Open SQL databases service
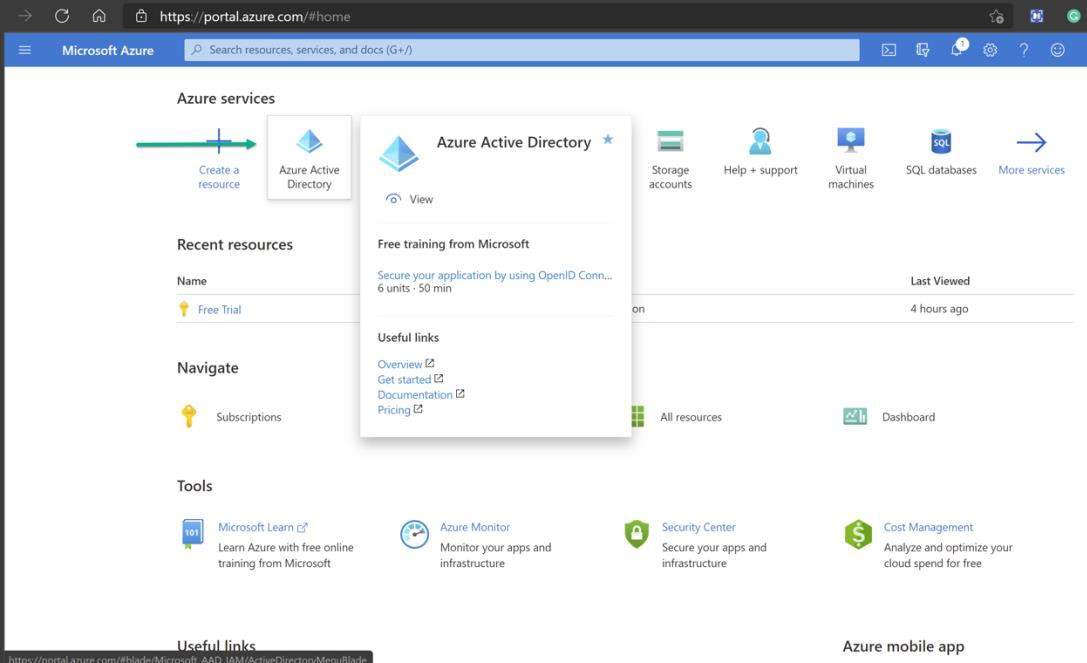Viewport: 1087px width, 663px height. [941, 152]
